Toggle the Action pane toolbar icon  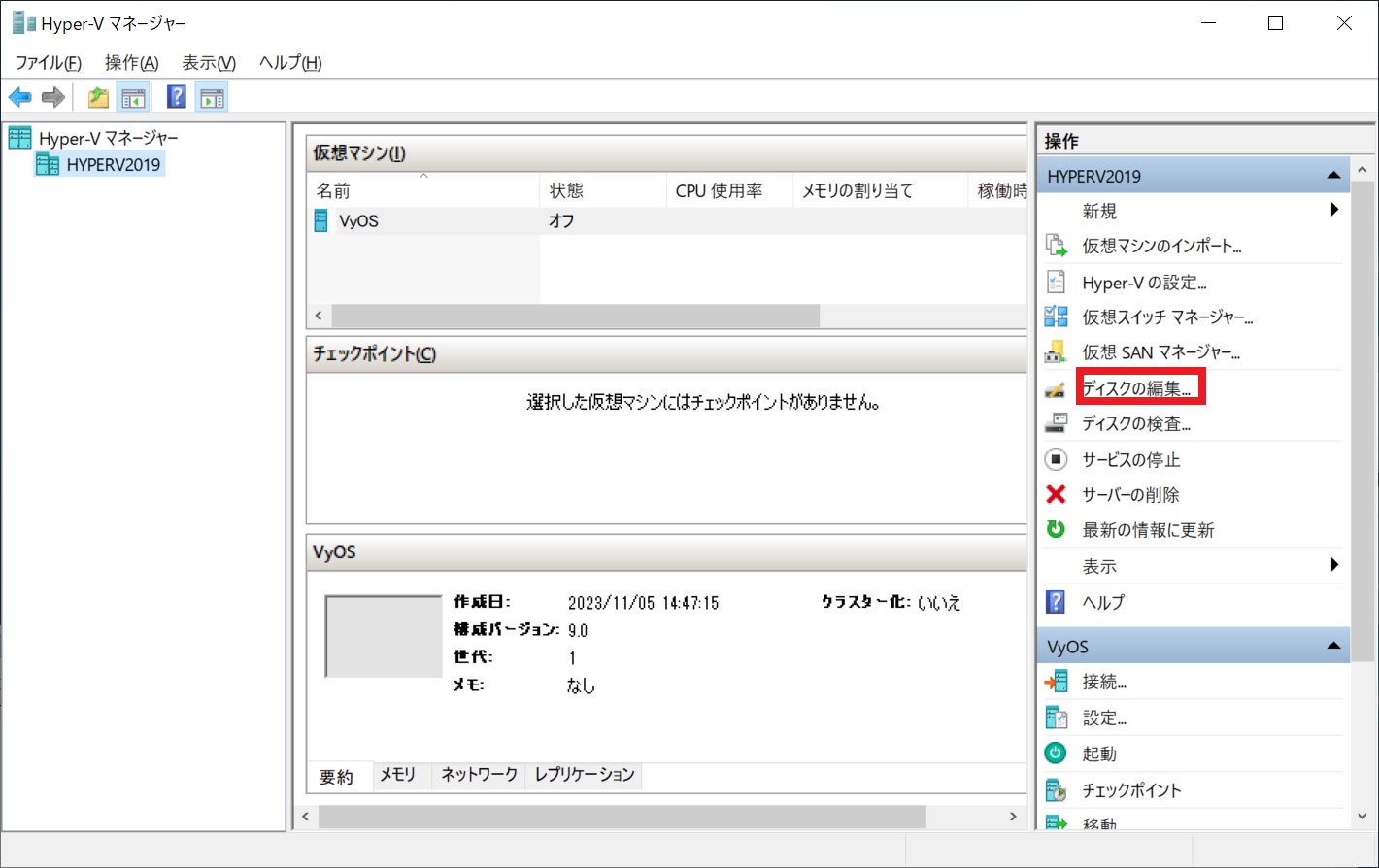pyautogui.click(x=212, y=97)
